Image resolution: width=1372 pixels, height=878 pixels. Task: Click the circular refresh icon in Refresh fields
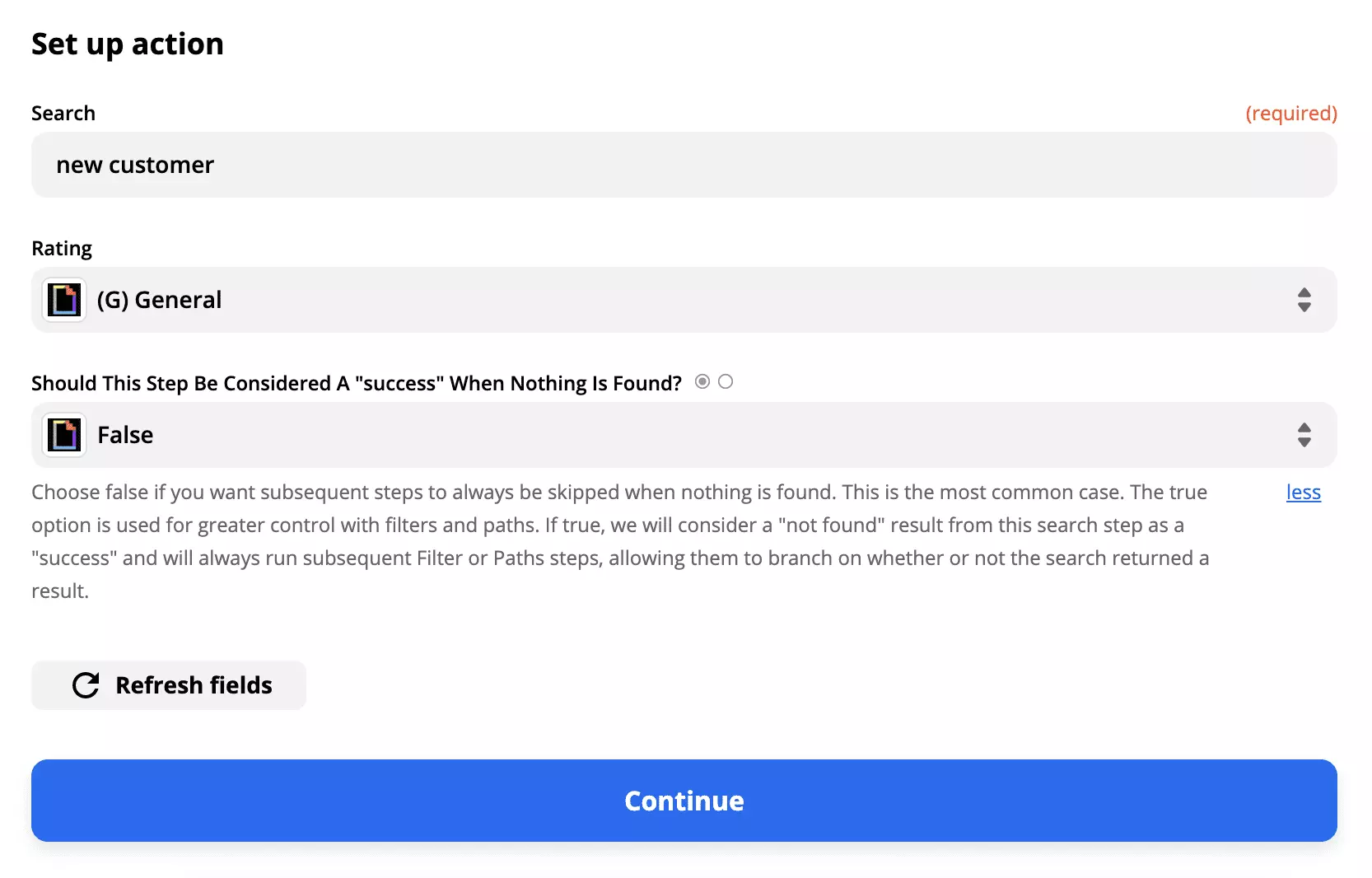85,684
